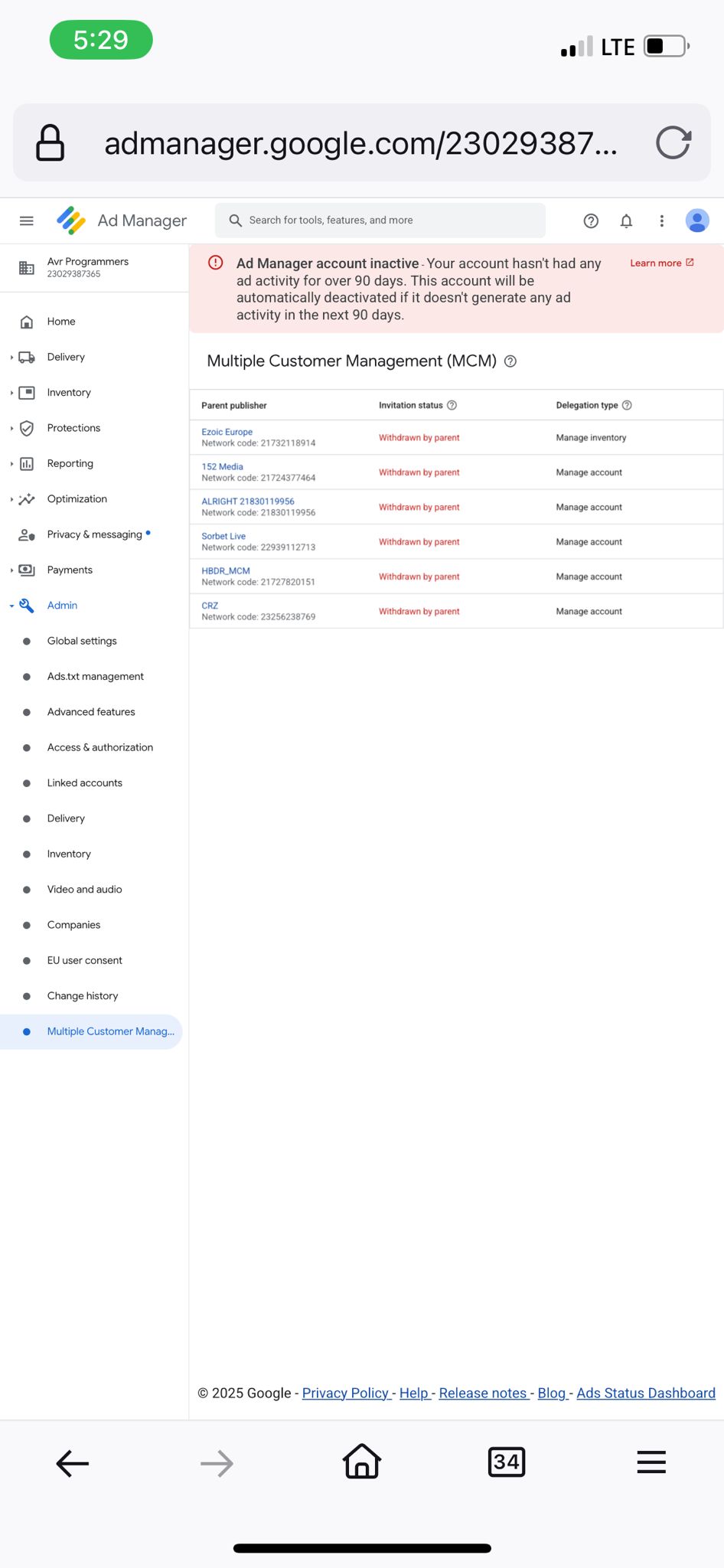Click the Delegation type help icon
This screenshot has height=1568, width=724.
click(627, 406)
